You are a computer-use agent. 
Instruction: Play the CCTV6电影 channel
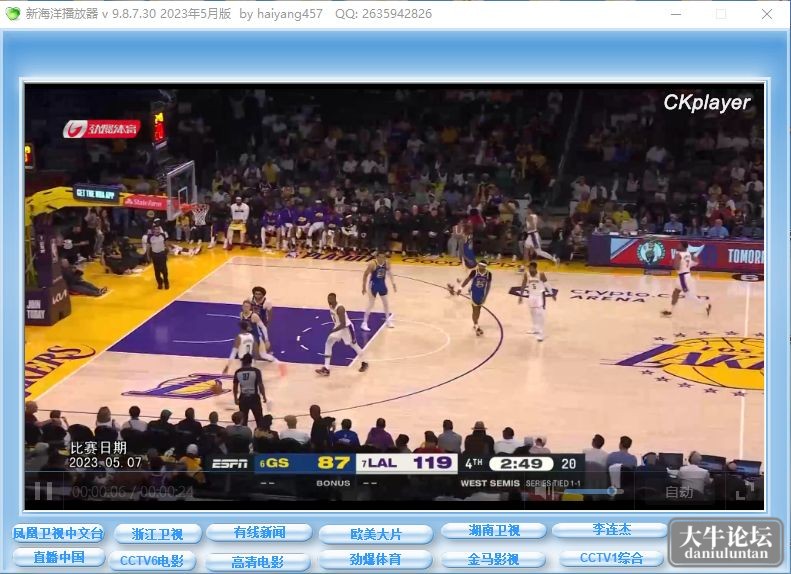152,560
